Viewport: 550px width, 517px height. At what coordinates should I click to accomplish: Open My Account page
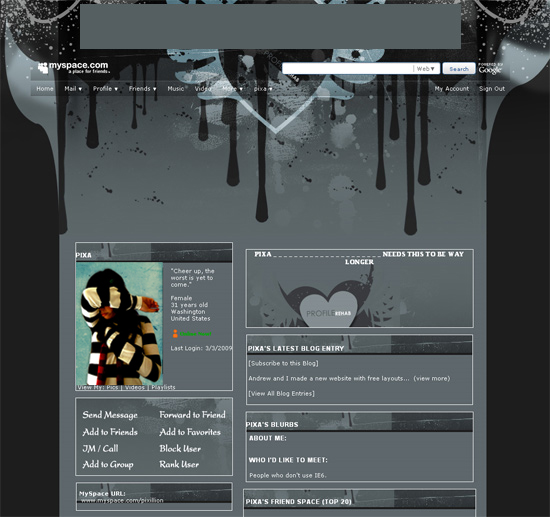(452, 89)
